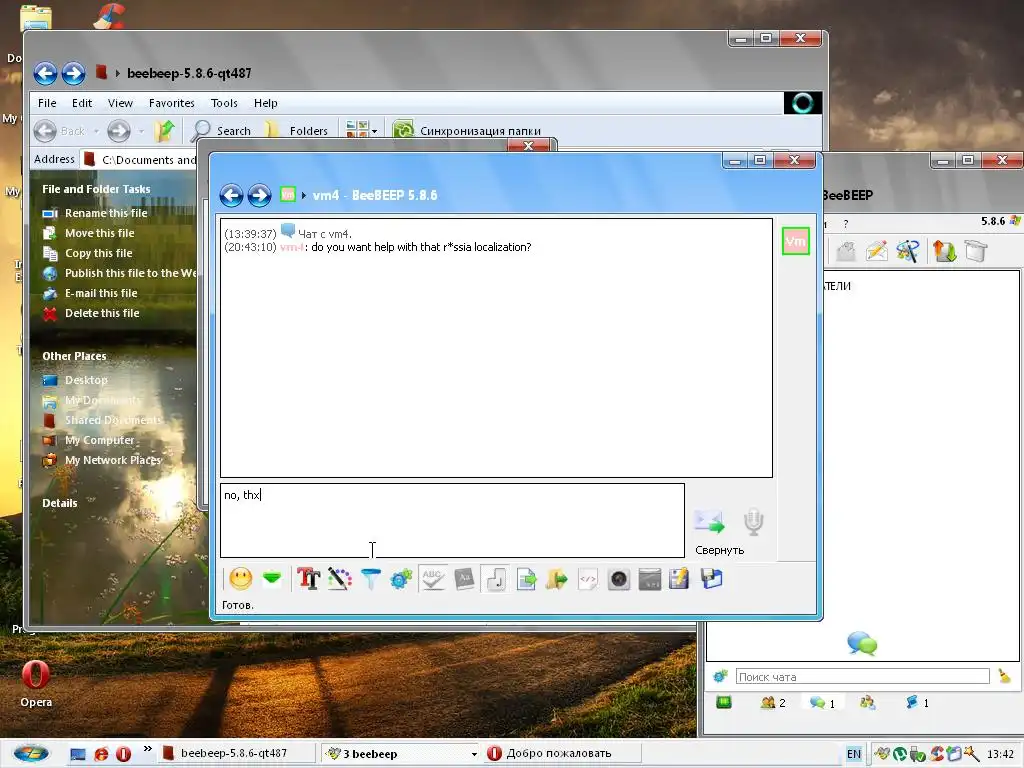Click the grey envelope icon in BeeBEEP main toolbar
This screenshot has height=768, width=1024.
(846, 251)
